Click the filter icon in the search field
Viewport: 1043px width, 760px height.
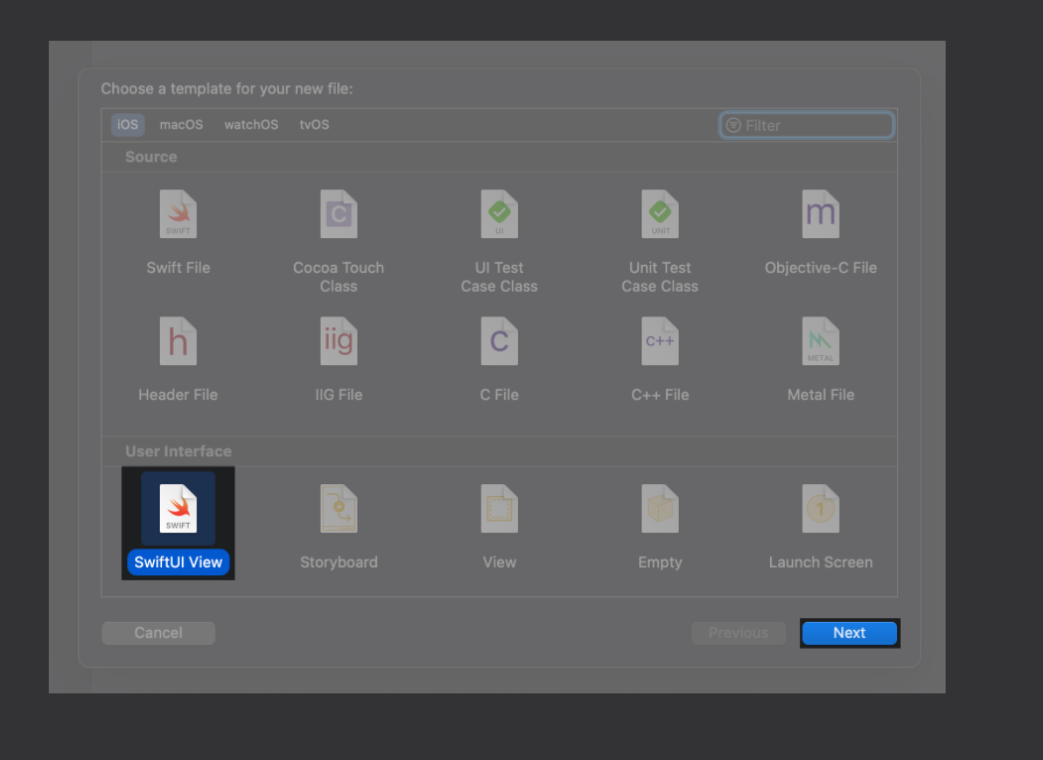[733, 125]
